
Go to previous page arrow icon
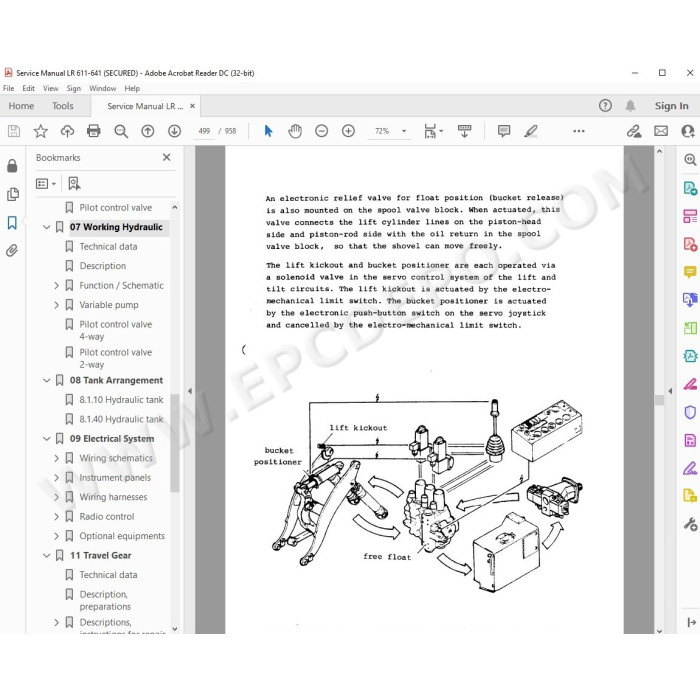(x=148, y=131)
